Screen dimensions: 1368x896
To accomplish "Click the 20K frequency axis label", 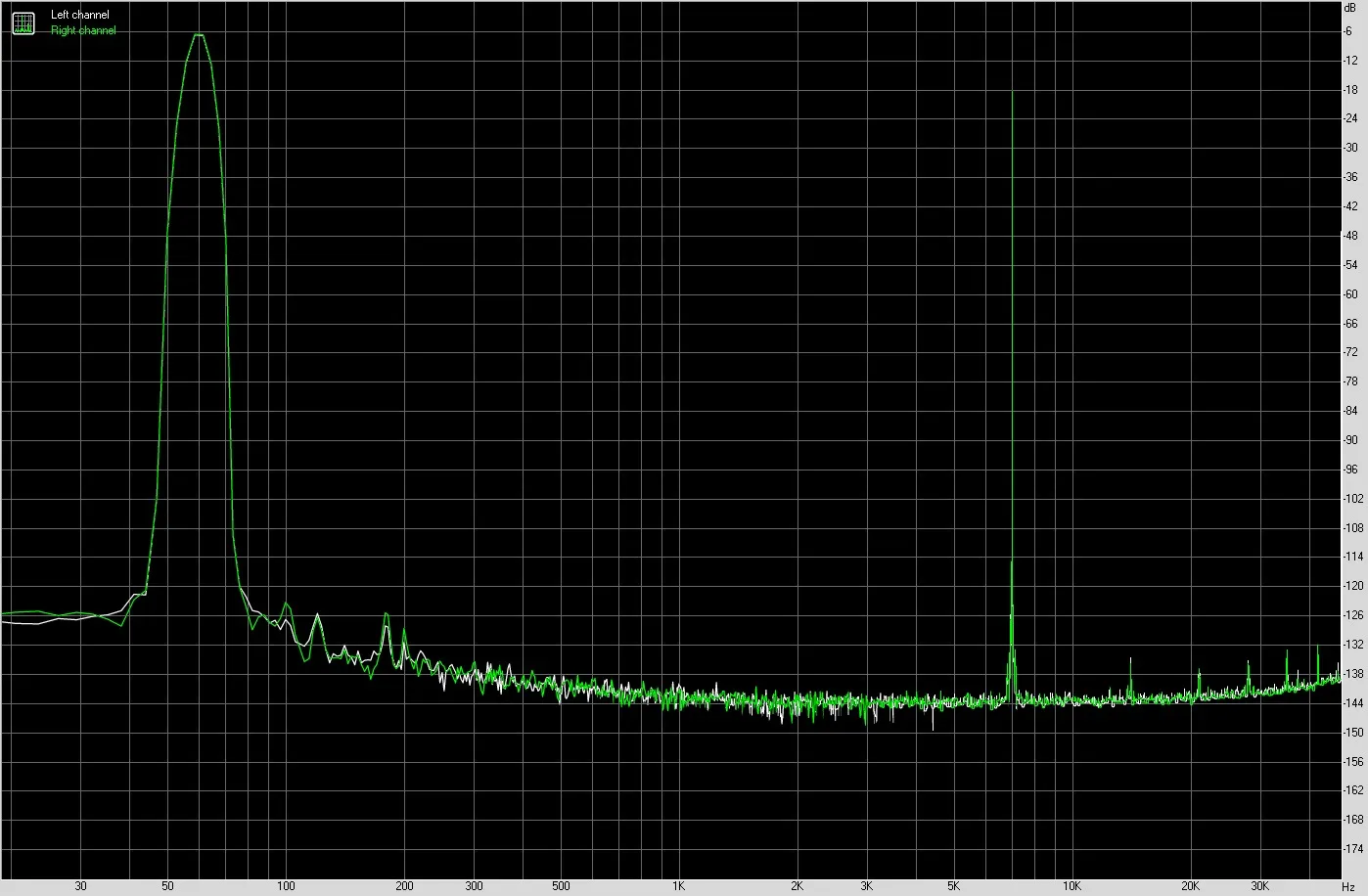I will coord(1190,886).
